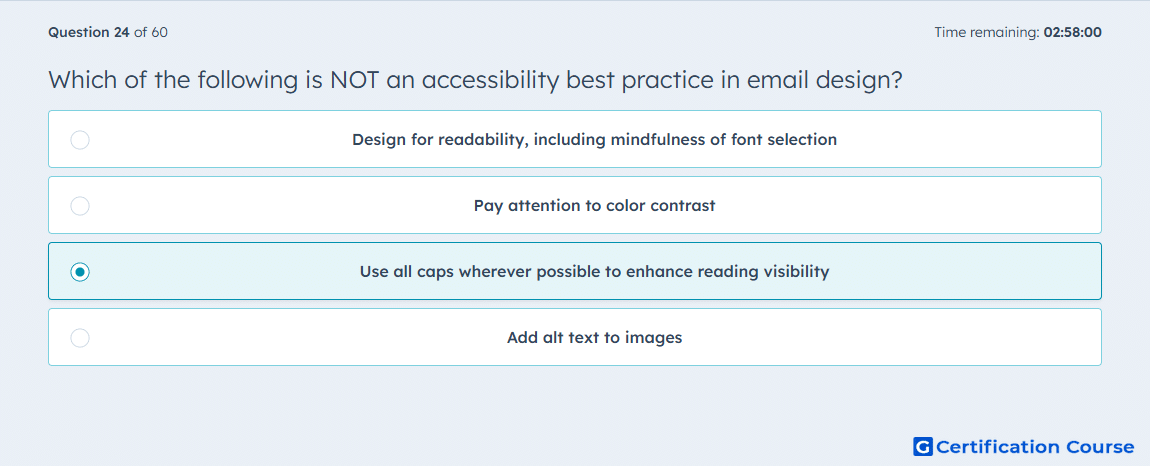Click the bold Question 24 label

(89, 32)
